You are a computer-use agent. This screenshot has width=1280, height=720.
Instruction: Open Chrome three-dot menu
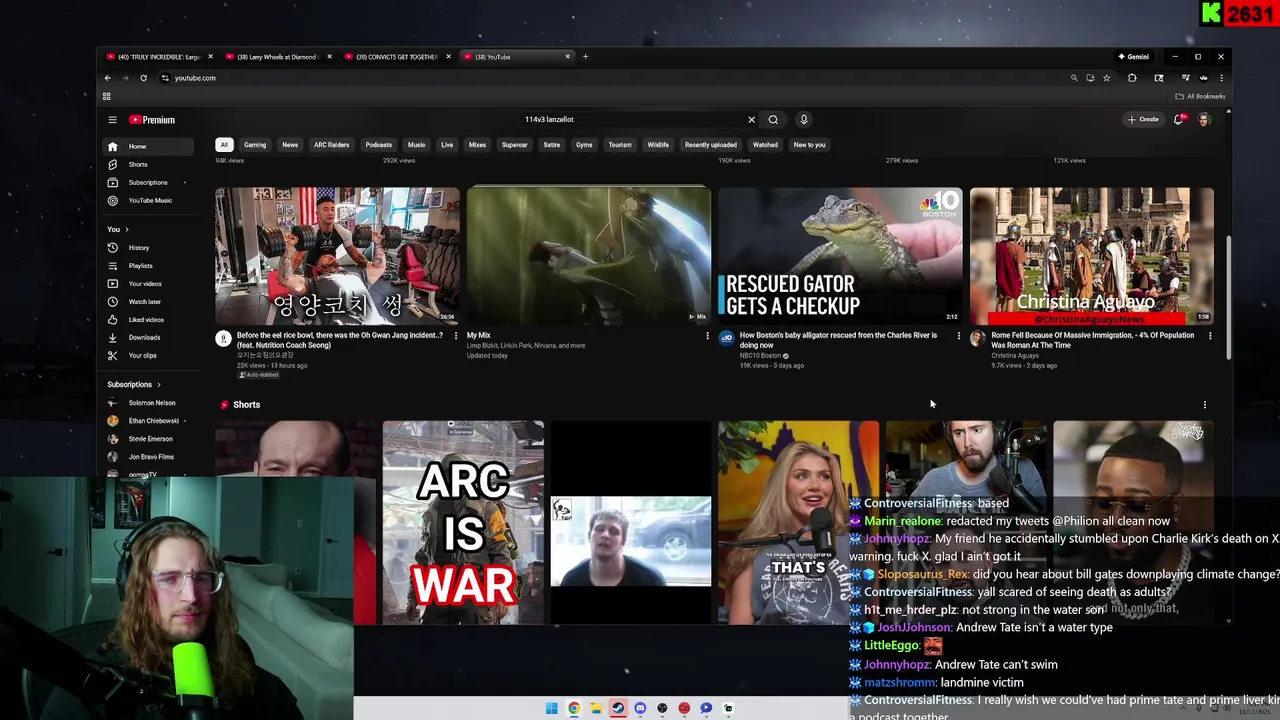pos(1221,78)
